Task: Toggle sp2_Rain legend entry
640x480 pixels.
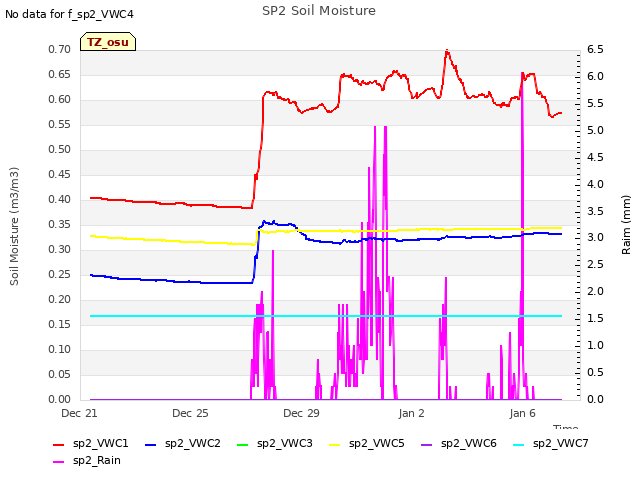Action: pyautogui.click(x=87, y=460)
